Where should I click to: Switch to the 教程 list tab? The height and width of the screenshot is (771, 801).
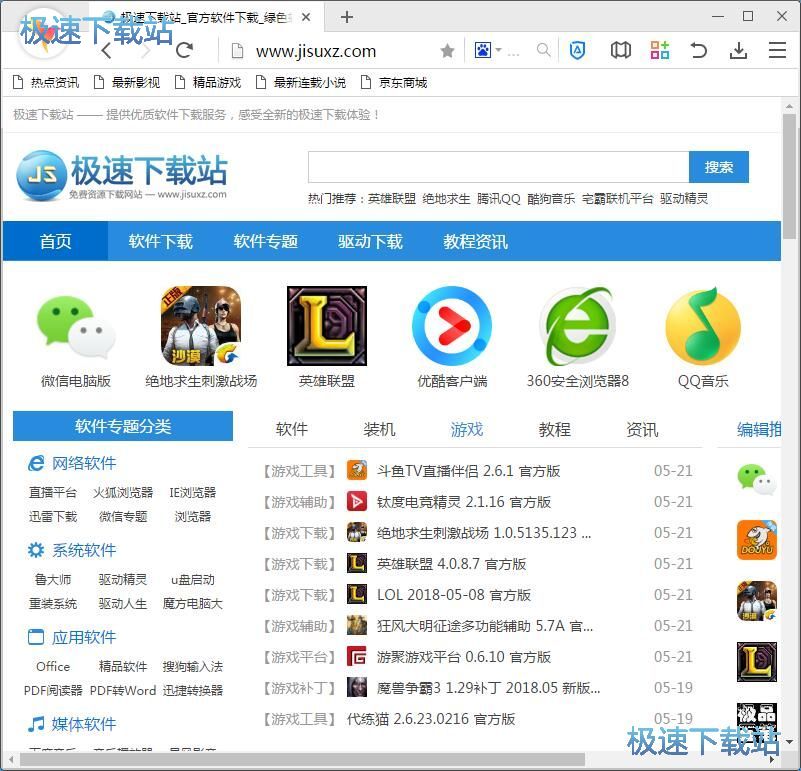click(x=554, y=429)
